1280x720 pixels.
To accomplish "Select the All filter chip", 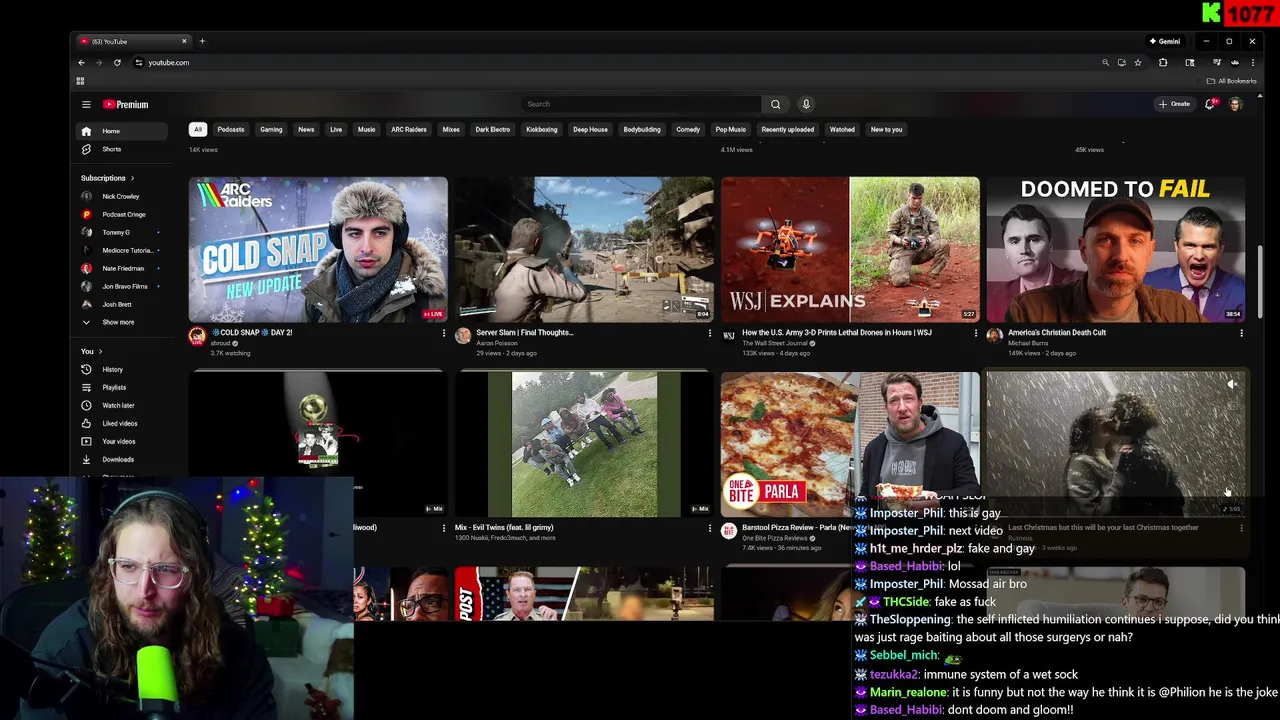I will (x=198, y=129).
